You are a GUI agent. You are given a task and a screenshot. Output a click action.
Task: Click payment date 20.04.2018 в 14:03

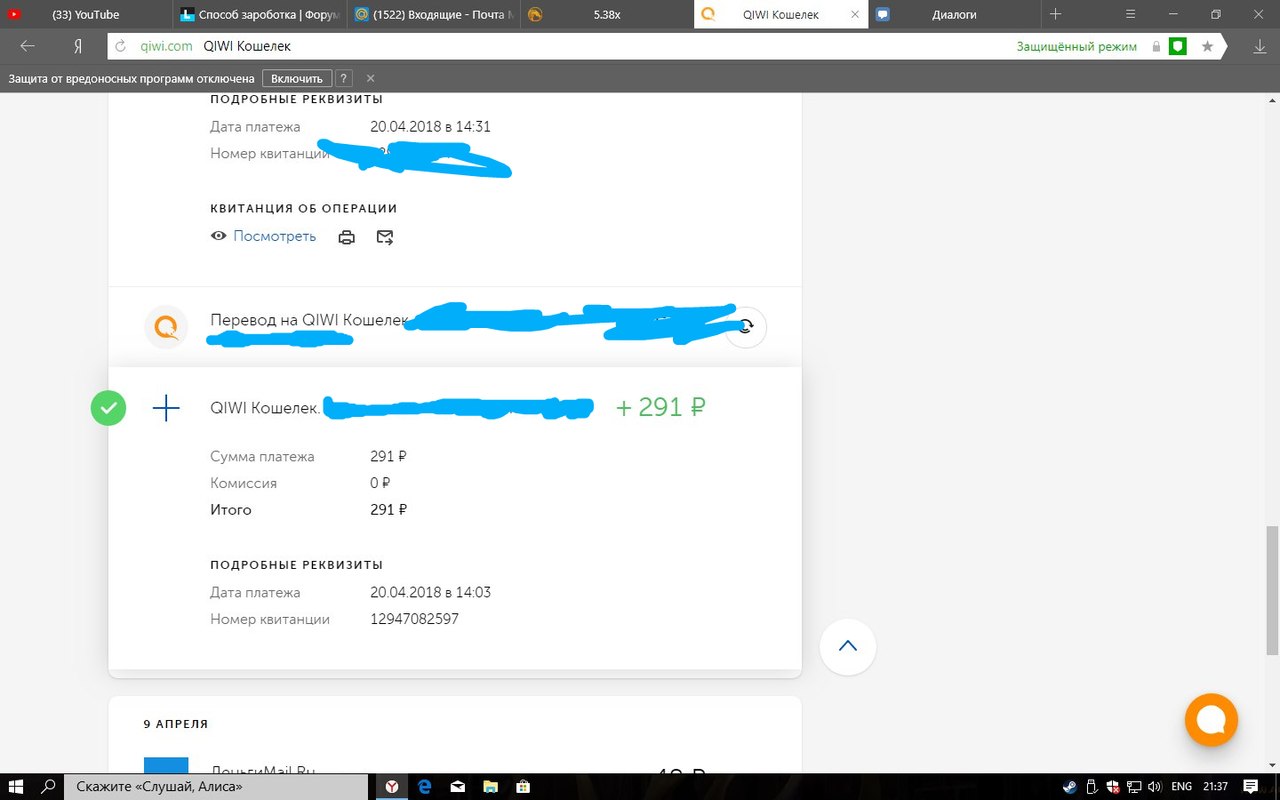pyautogui.click(x=430, y=592)
